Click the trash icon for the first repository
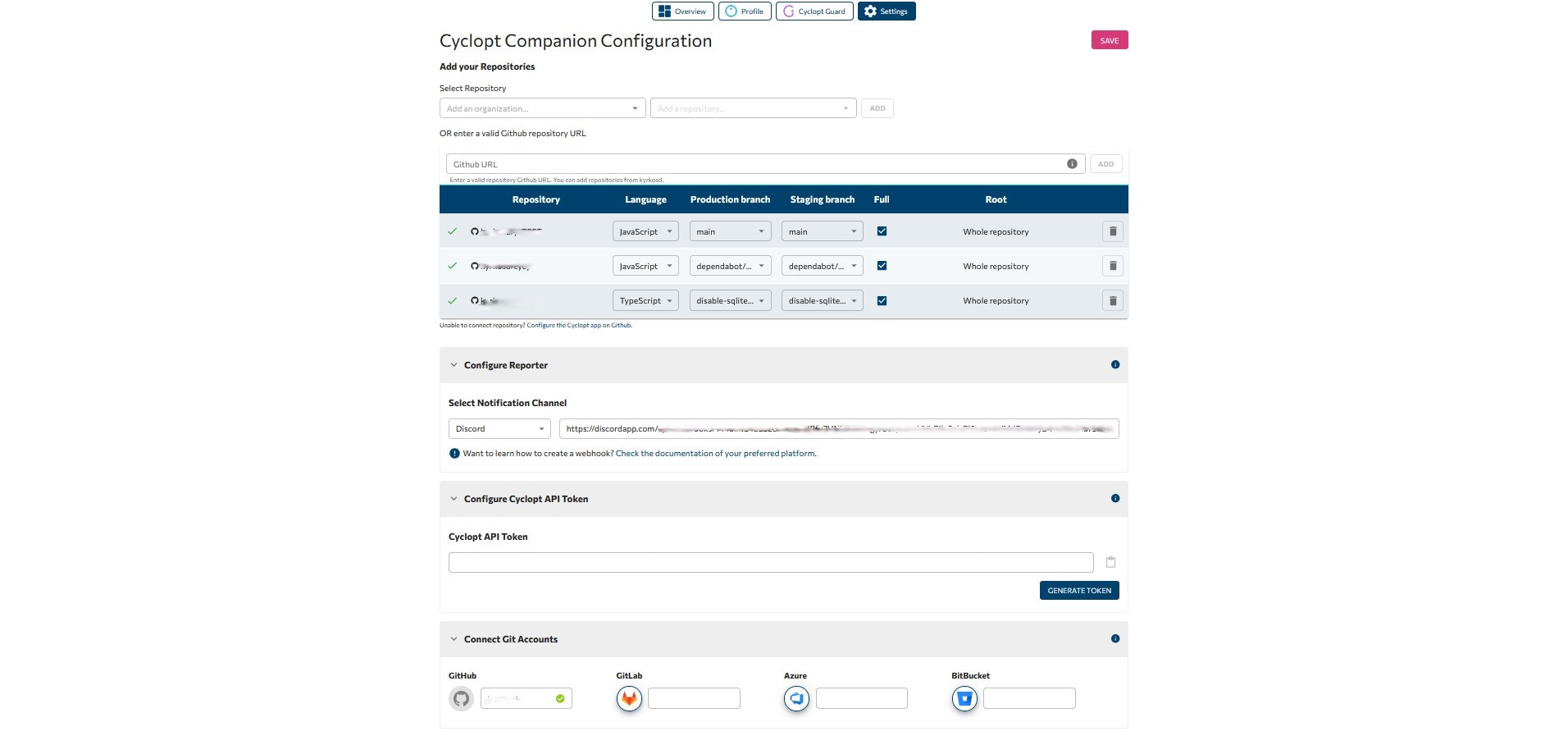The height and width of the screenshot is (745, 1568). (x=1112, y=231)
